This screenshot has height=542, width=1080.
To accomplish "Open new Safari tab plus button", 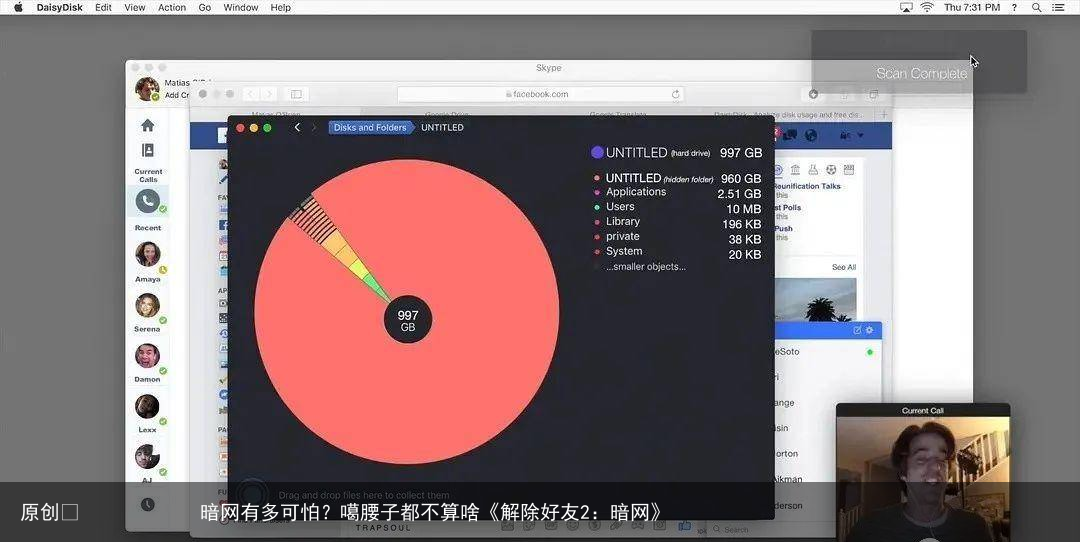I will coord(884,114).
